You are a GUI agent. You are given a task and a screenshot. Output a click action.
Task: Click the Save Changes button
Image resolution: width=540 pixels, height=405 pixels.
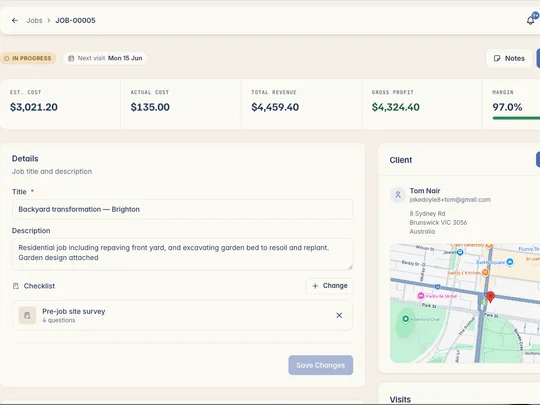321,365
